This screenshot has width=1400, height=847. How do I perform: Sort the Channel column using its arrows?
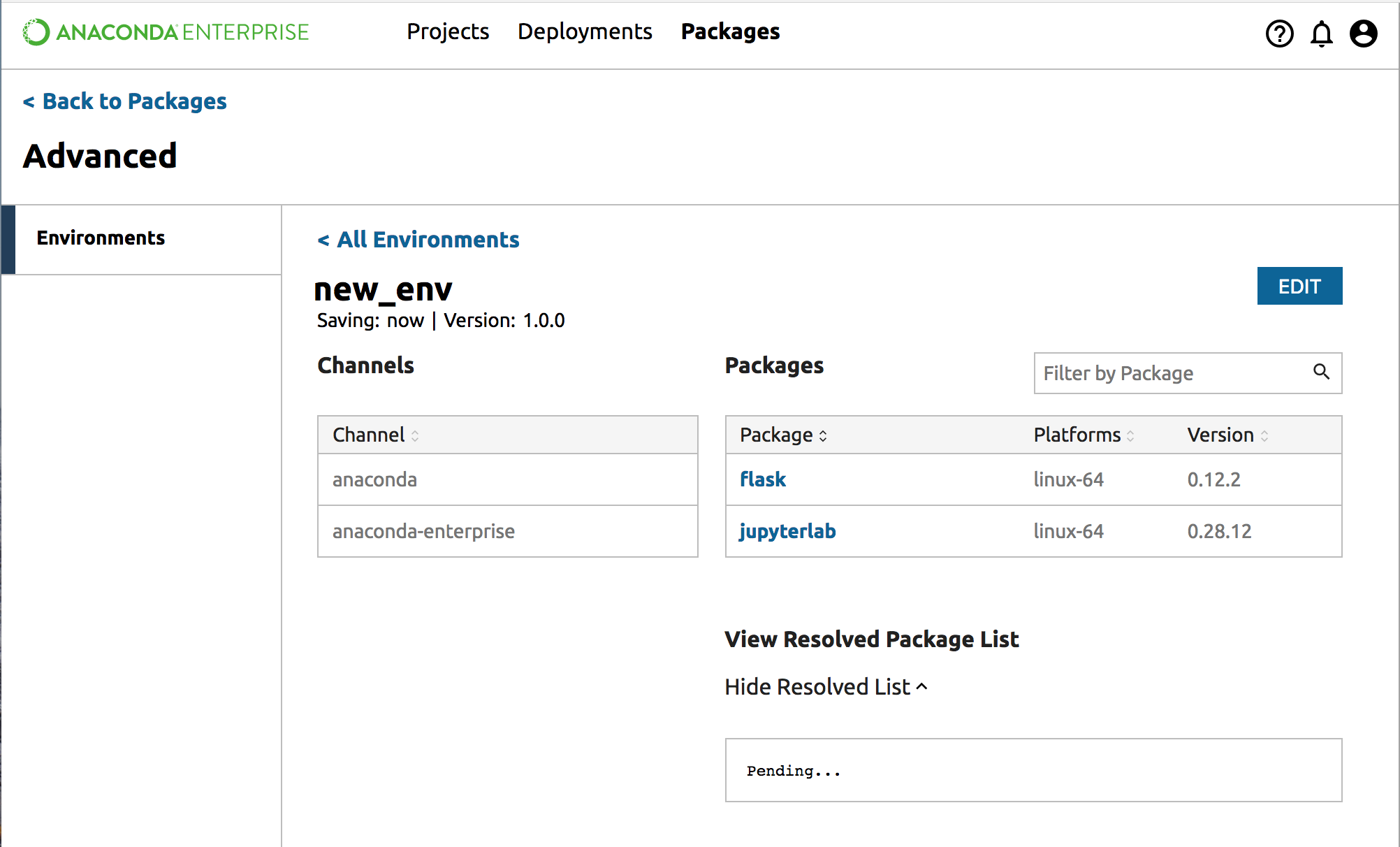click(x=415, y=435)
